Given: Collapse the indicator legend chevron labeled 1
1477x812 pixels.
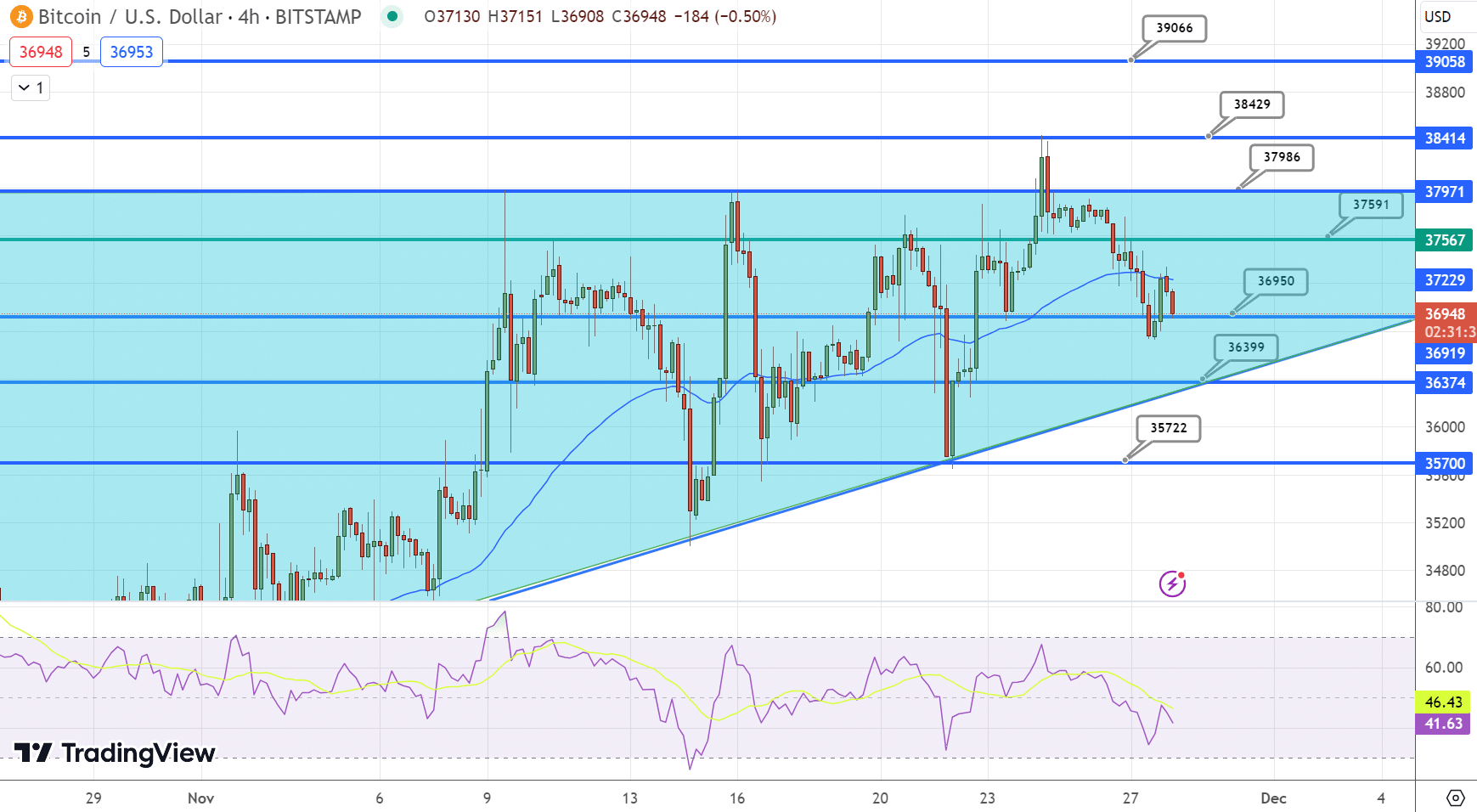Looking at the screenshot, I should click(31, 87).
